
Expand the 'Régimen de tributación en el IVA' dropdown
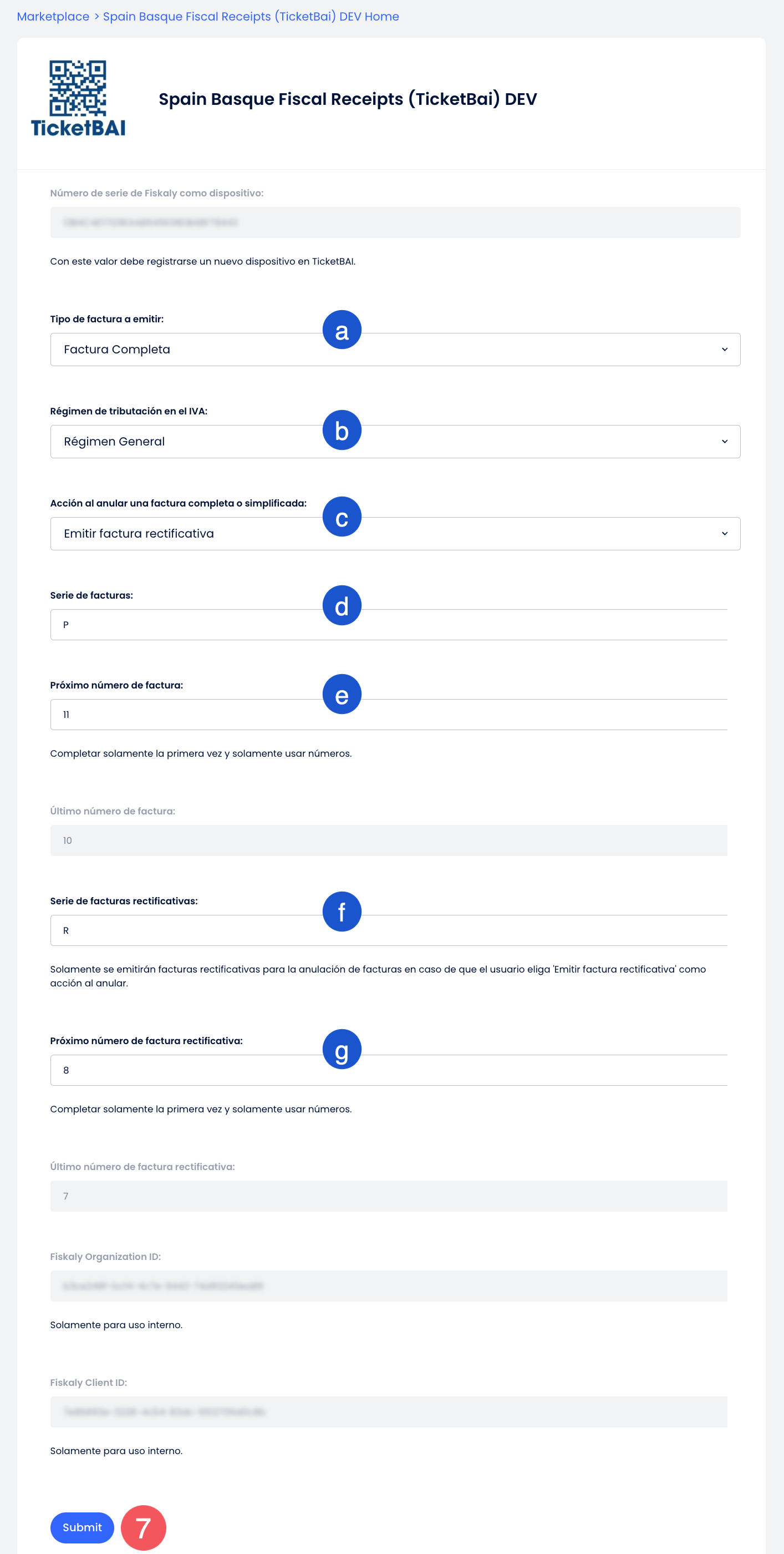(x=395, y=442)
